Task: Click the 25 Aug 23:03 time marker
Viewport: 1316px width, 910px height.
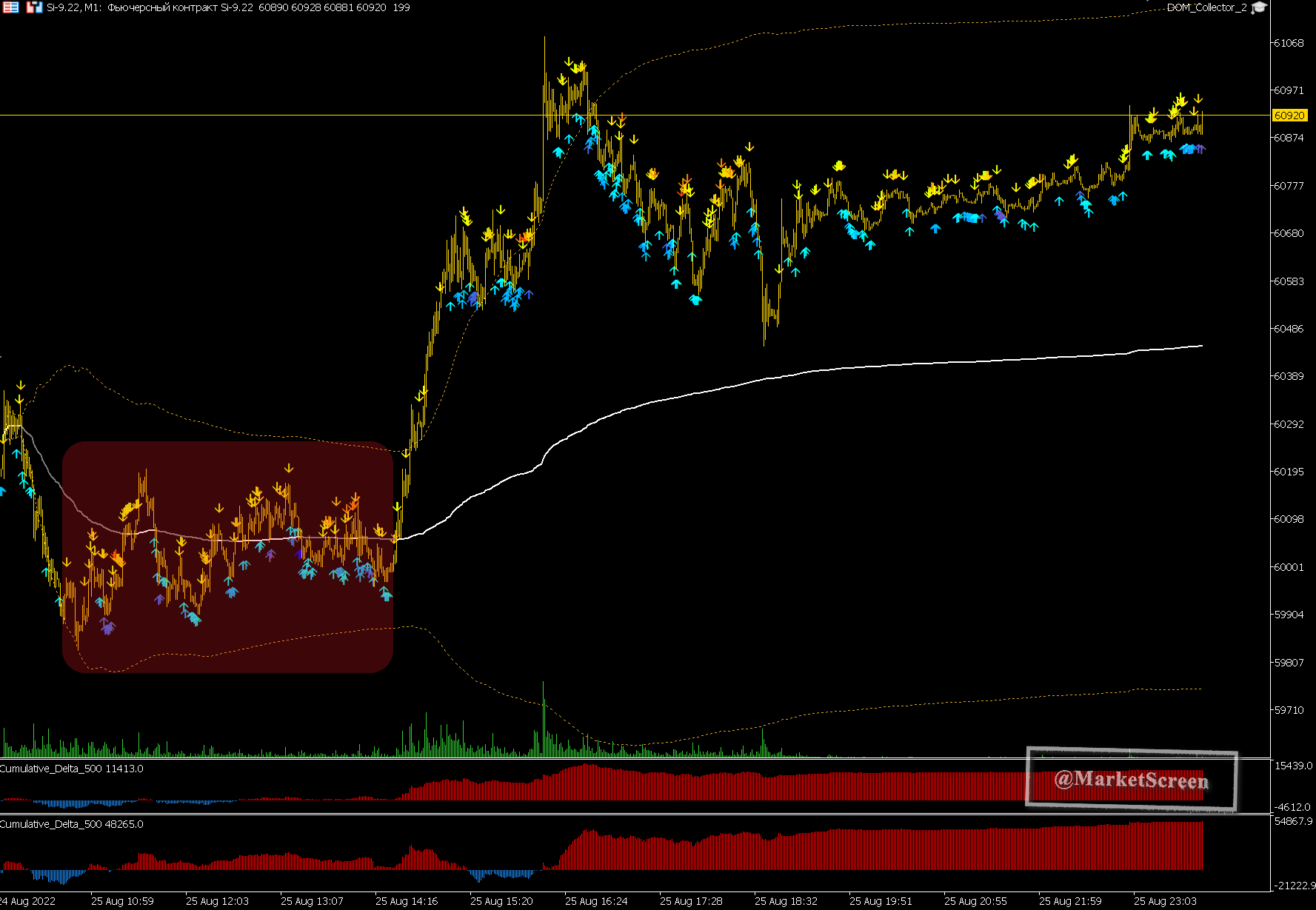Action: point(1165,901)
